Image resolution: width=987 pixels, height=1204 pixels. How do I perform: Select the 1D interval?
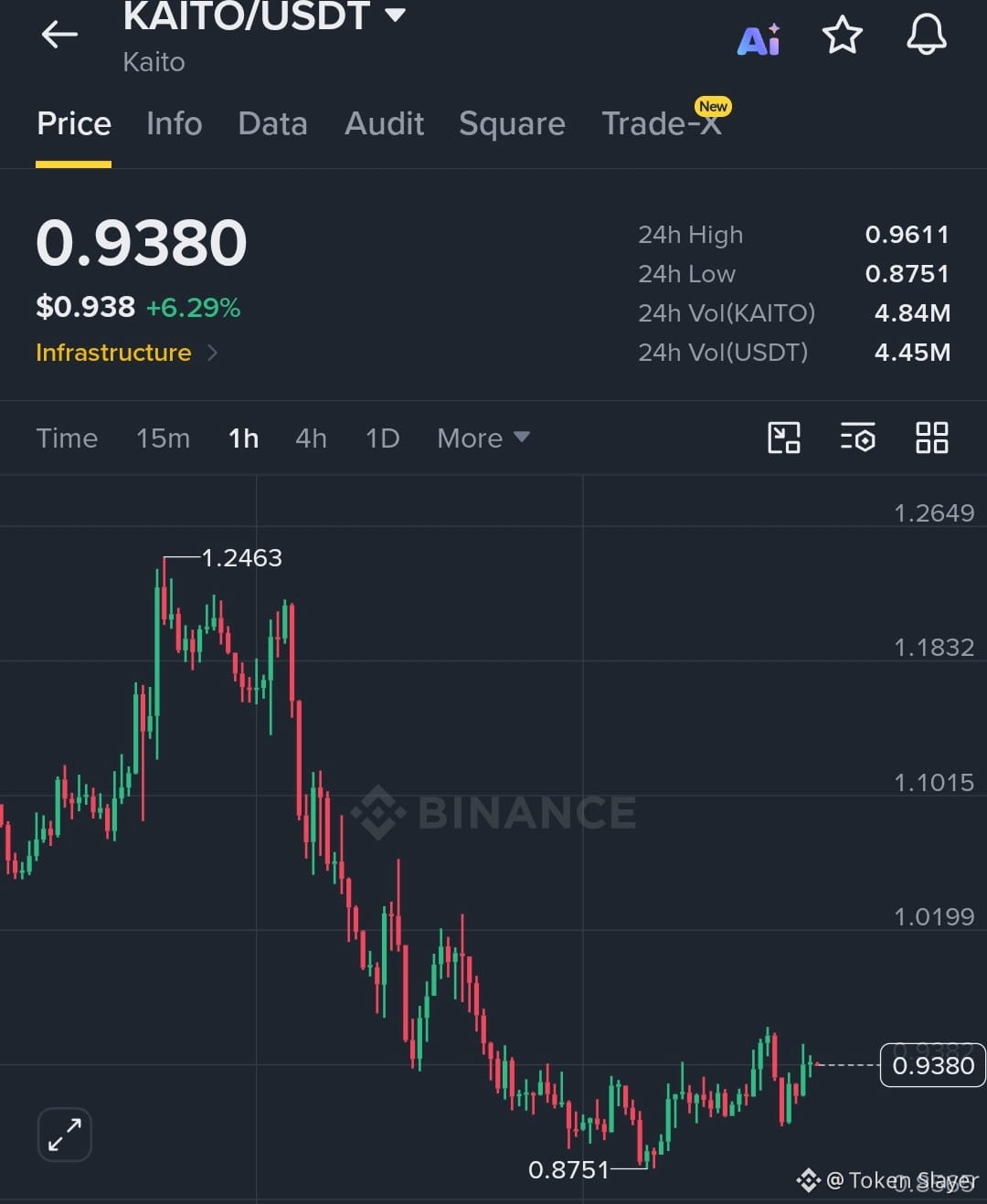pos(382,438)
